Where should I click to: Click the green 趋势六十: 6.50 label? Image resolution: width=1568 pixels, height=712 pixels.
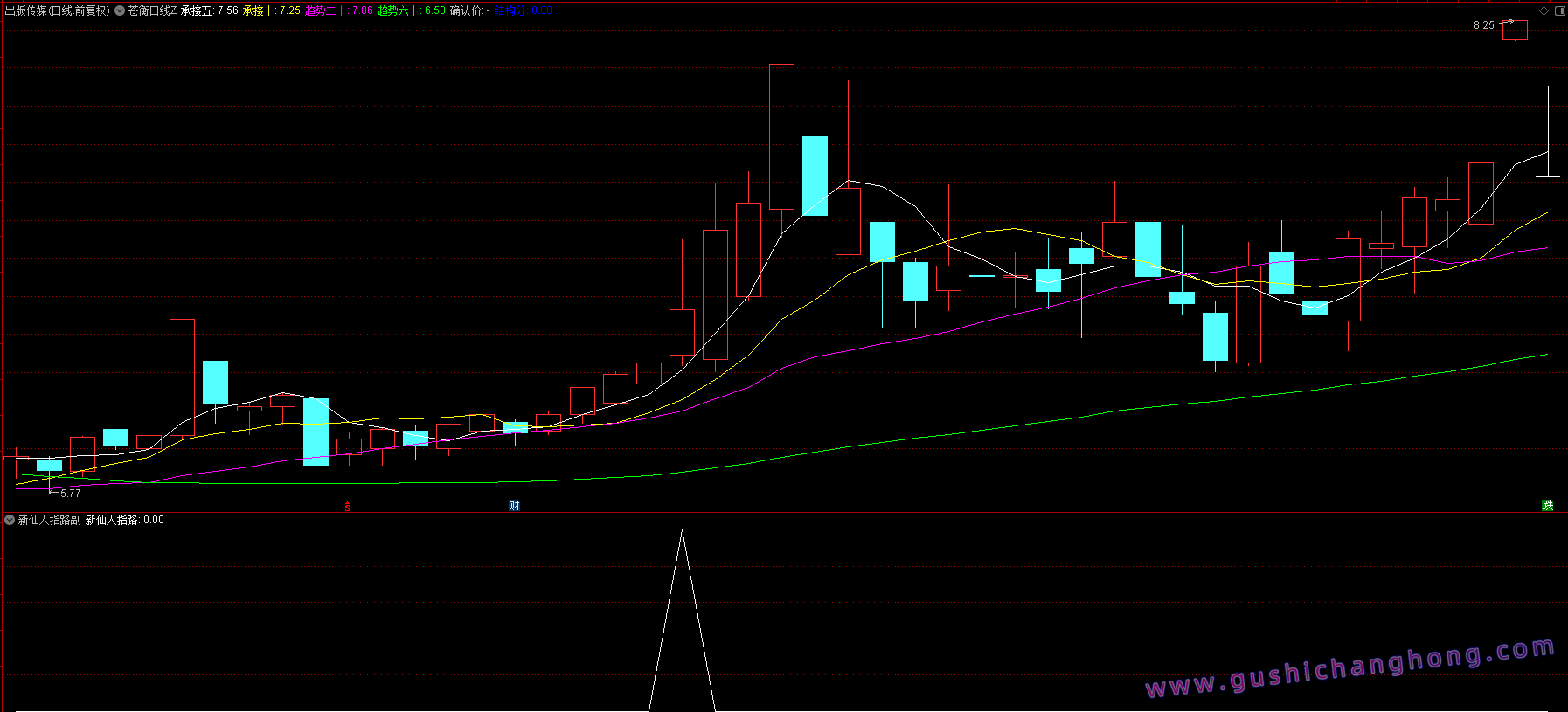[x=412, y=10]
